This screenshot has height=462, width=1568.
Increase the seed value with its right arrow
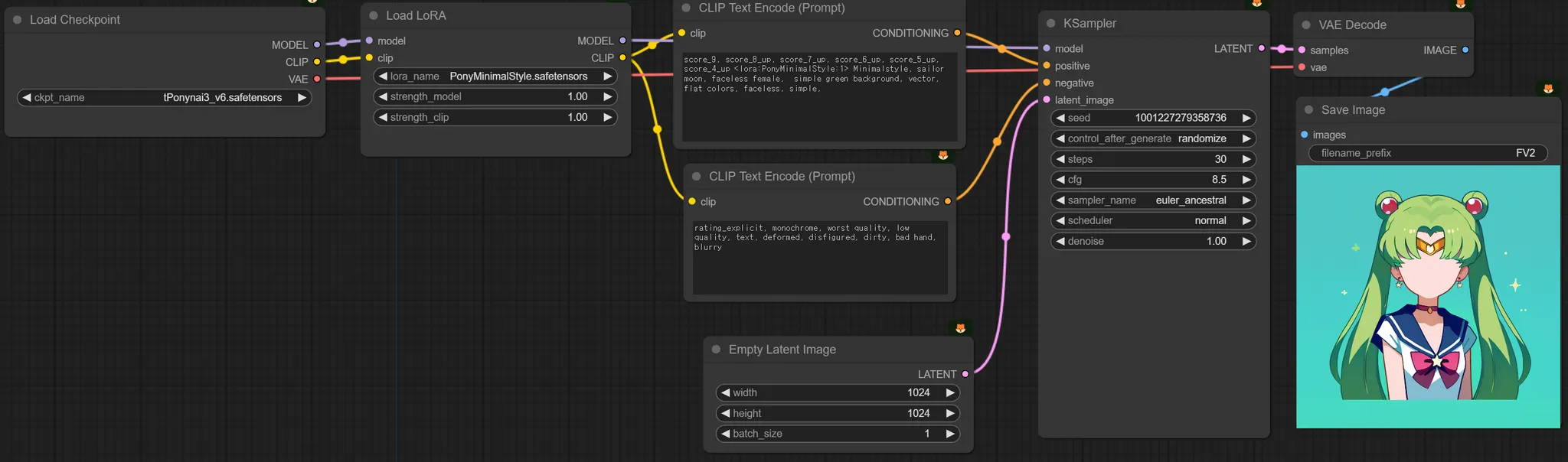pyautogui.click(x=1246, y=118)
